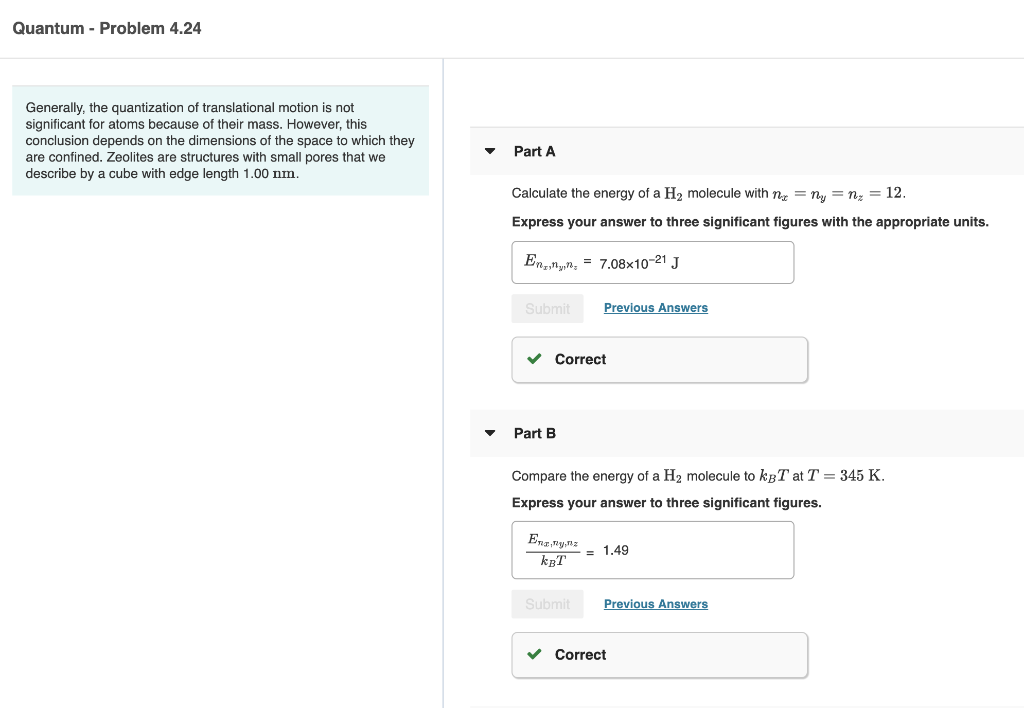Click the Submit button under Part B
Image resolution: width=1024 pixels, height=708 pixels.
click(x=547, y=603)
